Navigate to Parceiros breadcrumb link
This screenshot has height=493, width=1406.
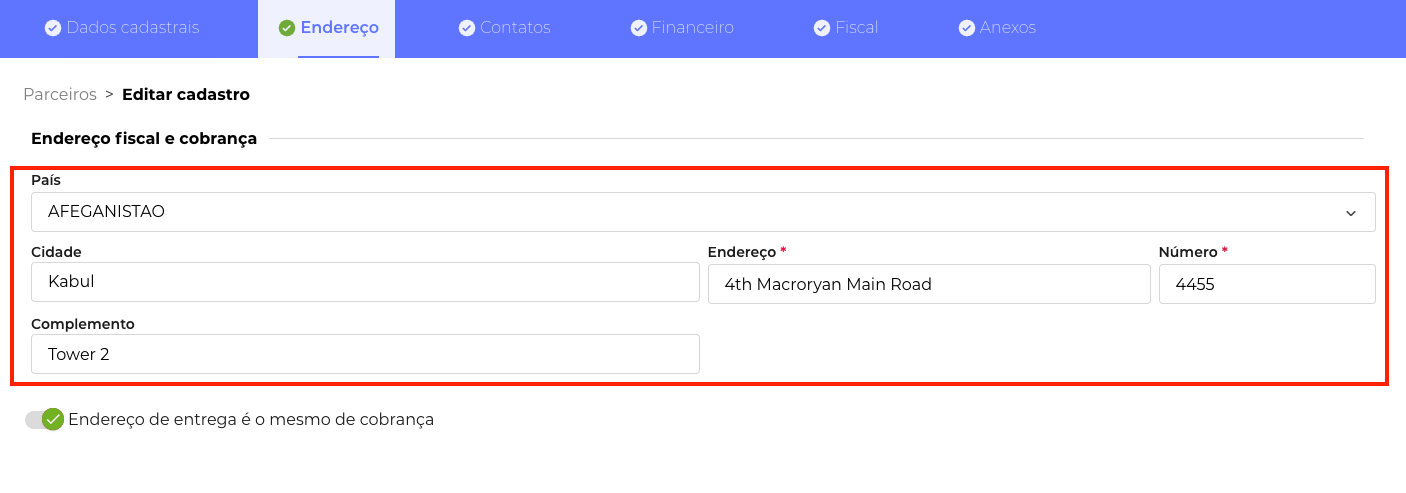coord(60,95)
